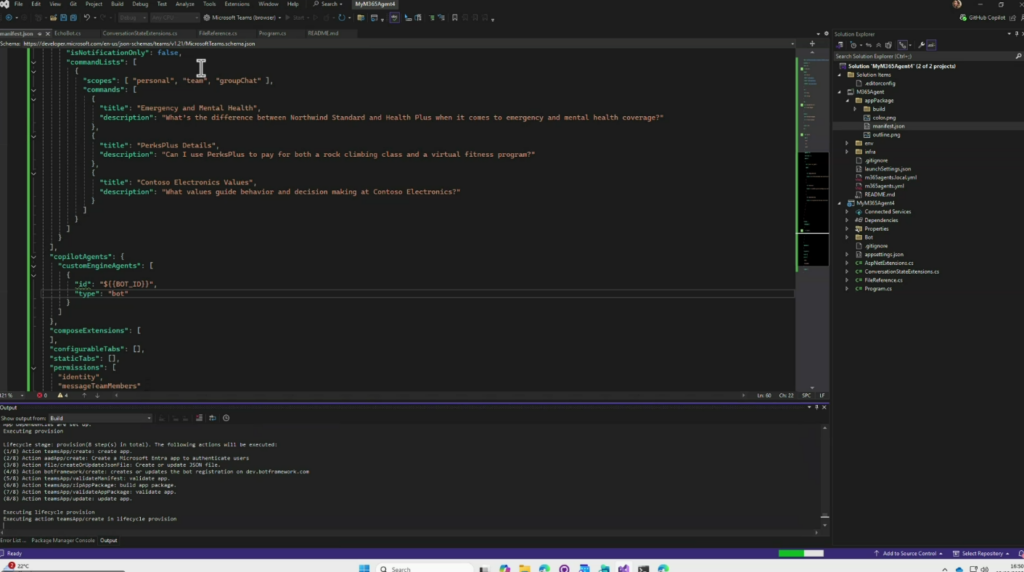The width and height of the screenshot is (1024, 572).
Task: Click the error count indicator icon
Action: point(40,395)
